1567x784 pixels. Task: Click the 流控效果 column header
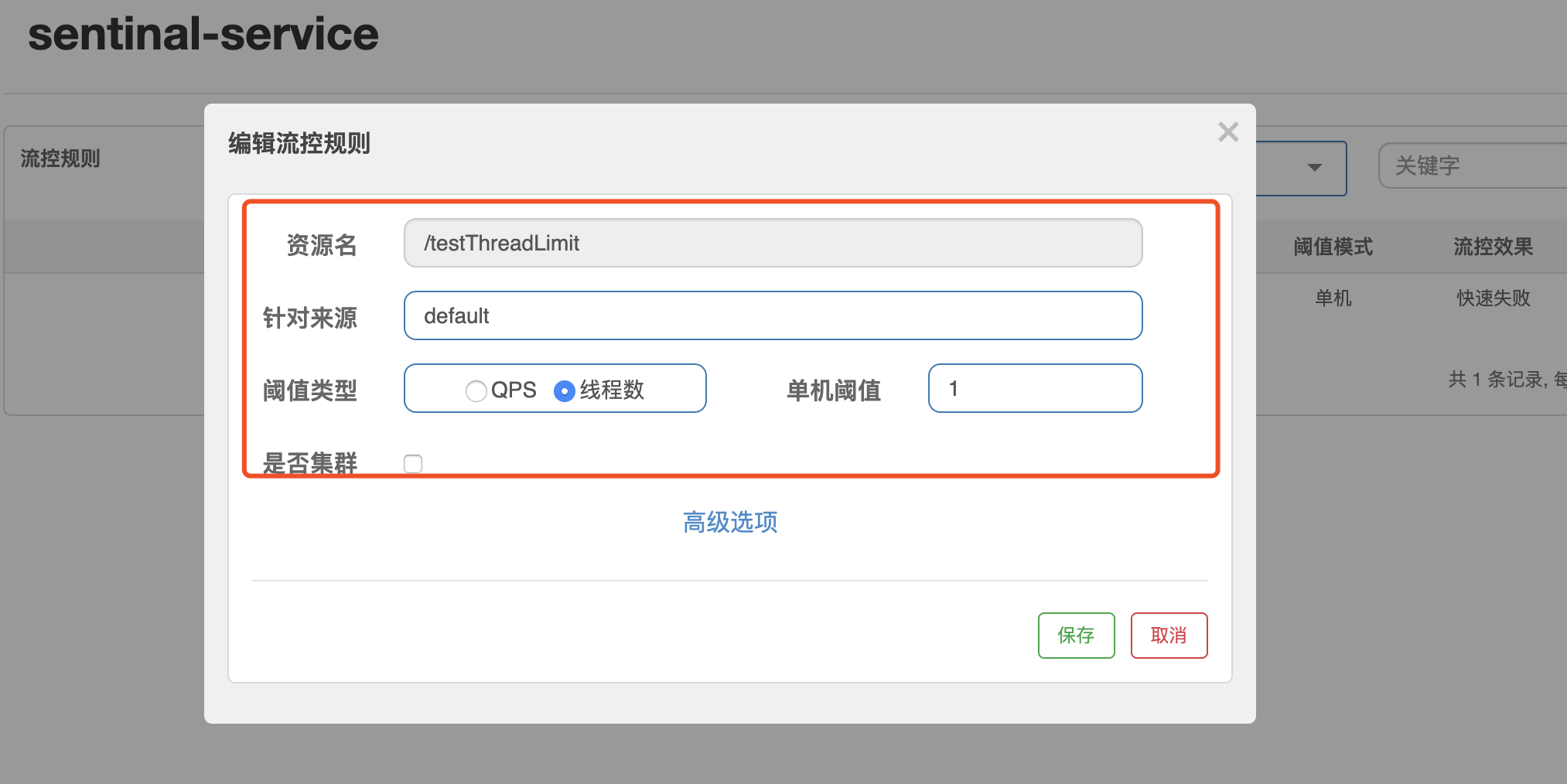[1492, 246]
